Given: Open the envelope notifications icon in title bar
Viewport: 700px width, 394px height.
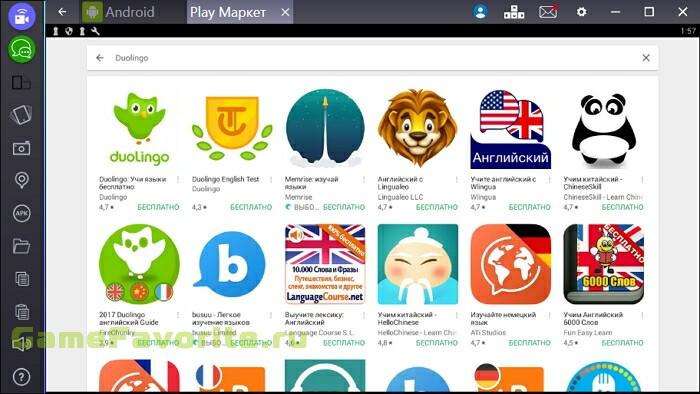Looking at the screenshot, I should (548, 12).
